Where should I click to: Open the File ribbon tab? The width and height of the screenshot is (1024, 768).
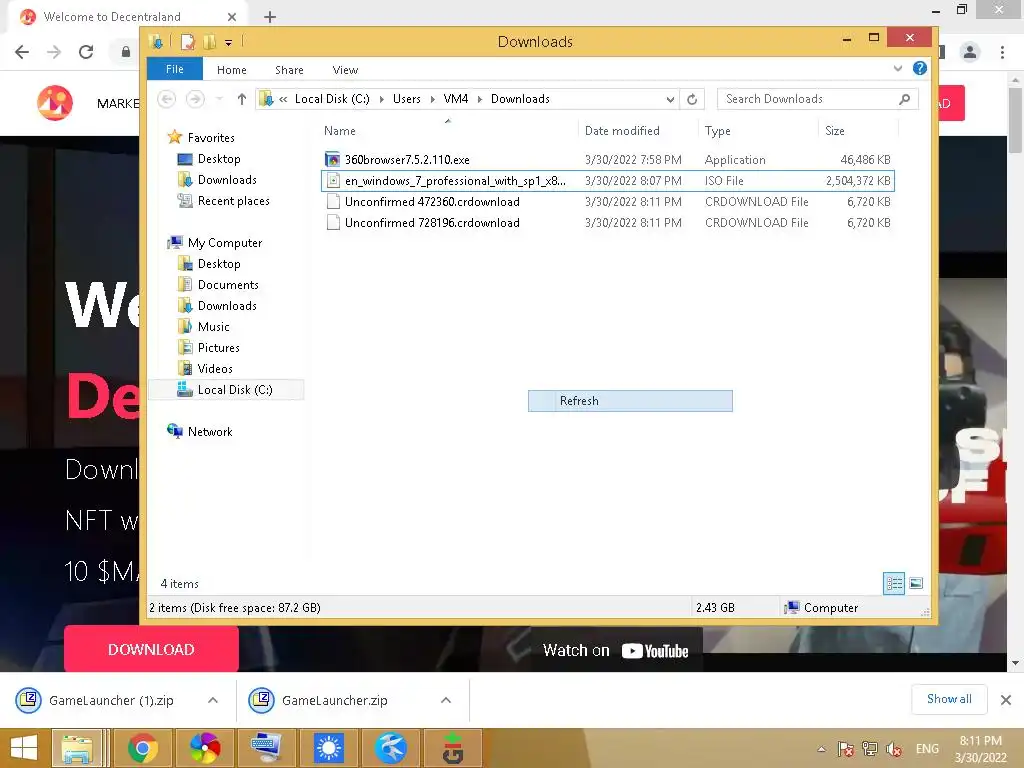pos(174,69)
